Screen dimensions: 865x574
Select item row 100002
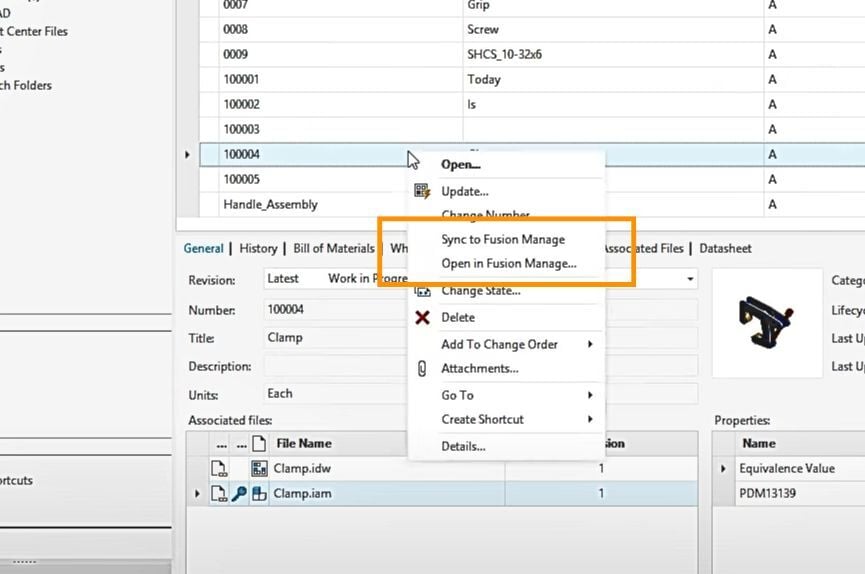pos(532,104)
